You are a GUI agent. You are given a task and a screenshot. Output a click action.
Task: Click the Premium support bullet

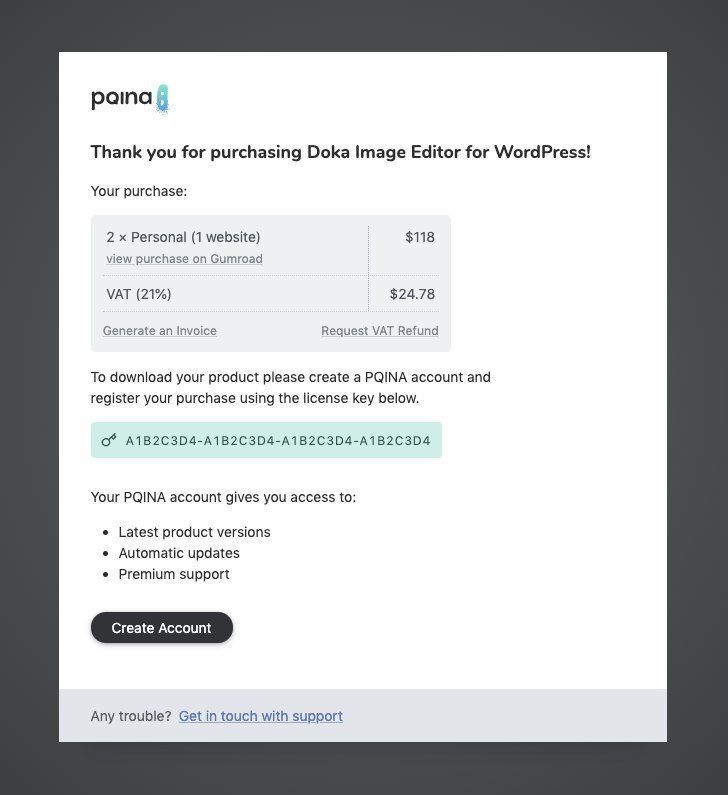click(174, 574)
